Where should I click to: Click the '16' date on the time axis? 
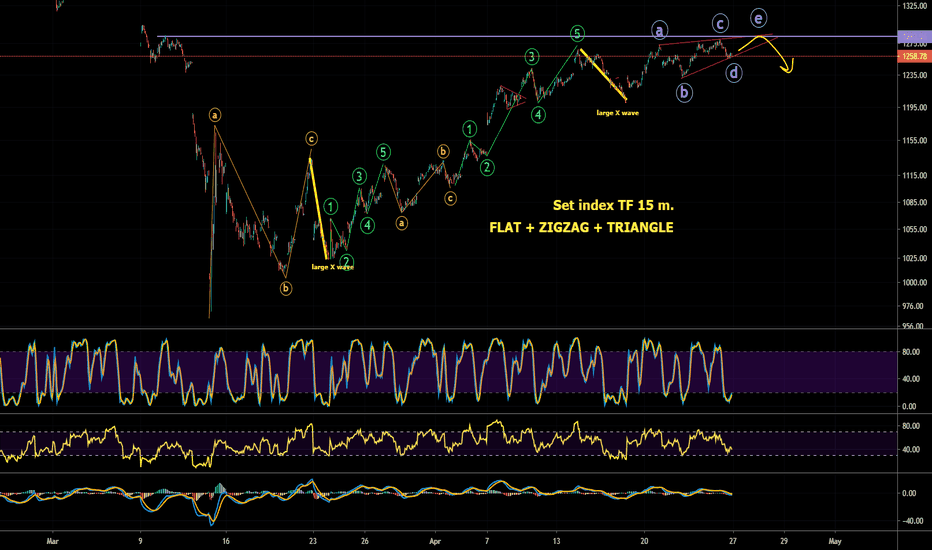tap(226, 541)
